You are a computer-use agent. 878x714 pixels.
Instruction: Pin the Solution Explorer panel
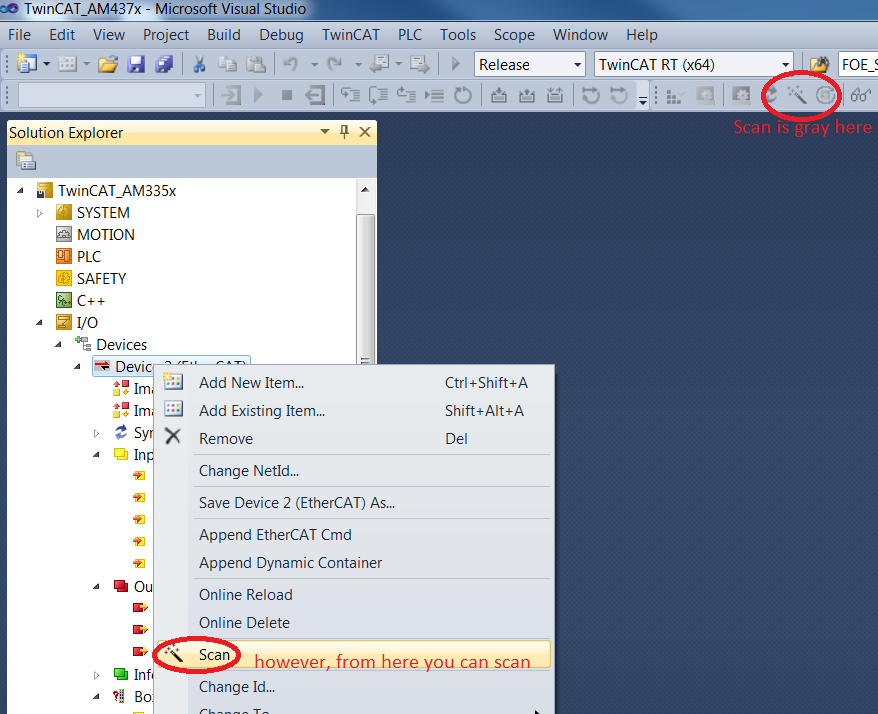tap(344, 132)
